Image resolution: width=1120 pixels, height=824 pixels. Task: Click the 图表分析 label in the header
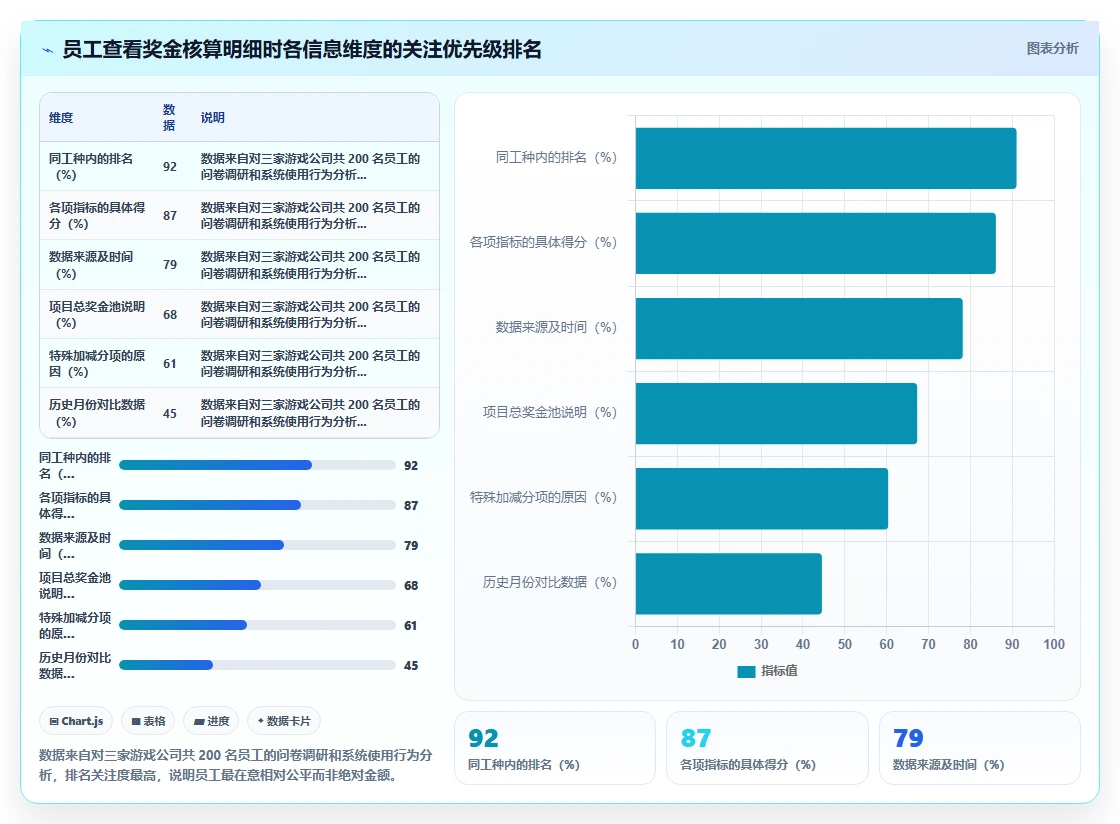[1052, 49]
